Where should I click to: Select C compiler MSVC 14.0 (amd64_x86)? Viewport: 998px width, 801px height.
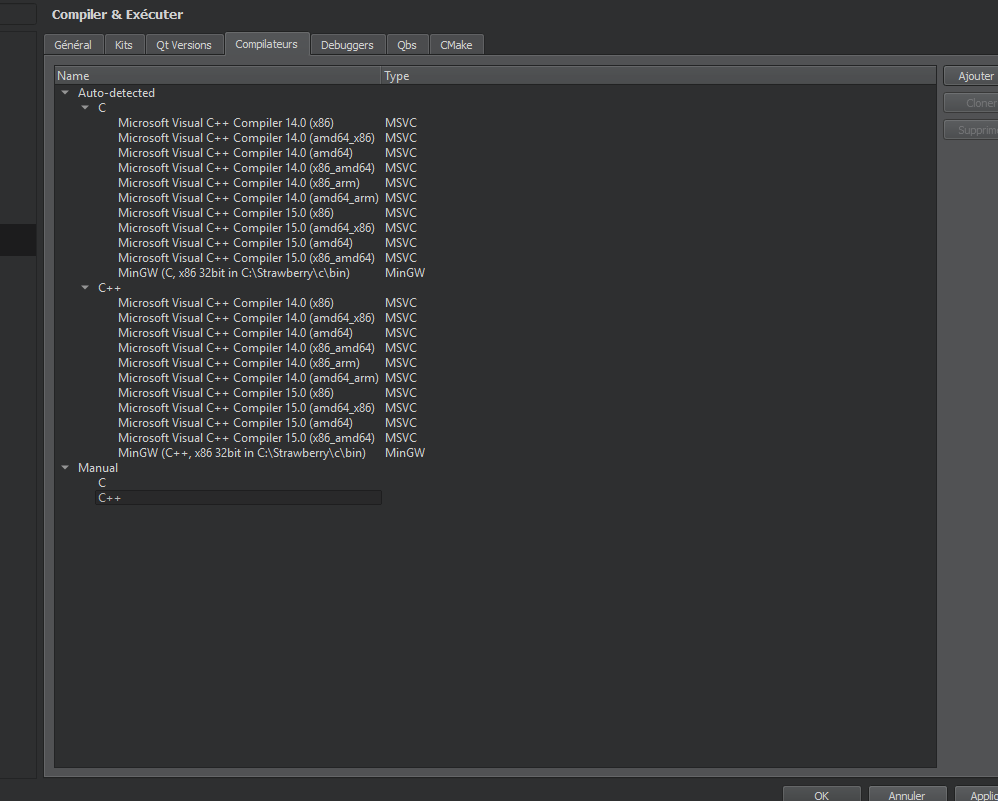[246, 138]
